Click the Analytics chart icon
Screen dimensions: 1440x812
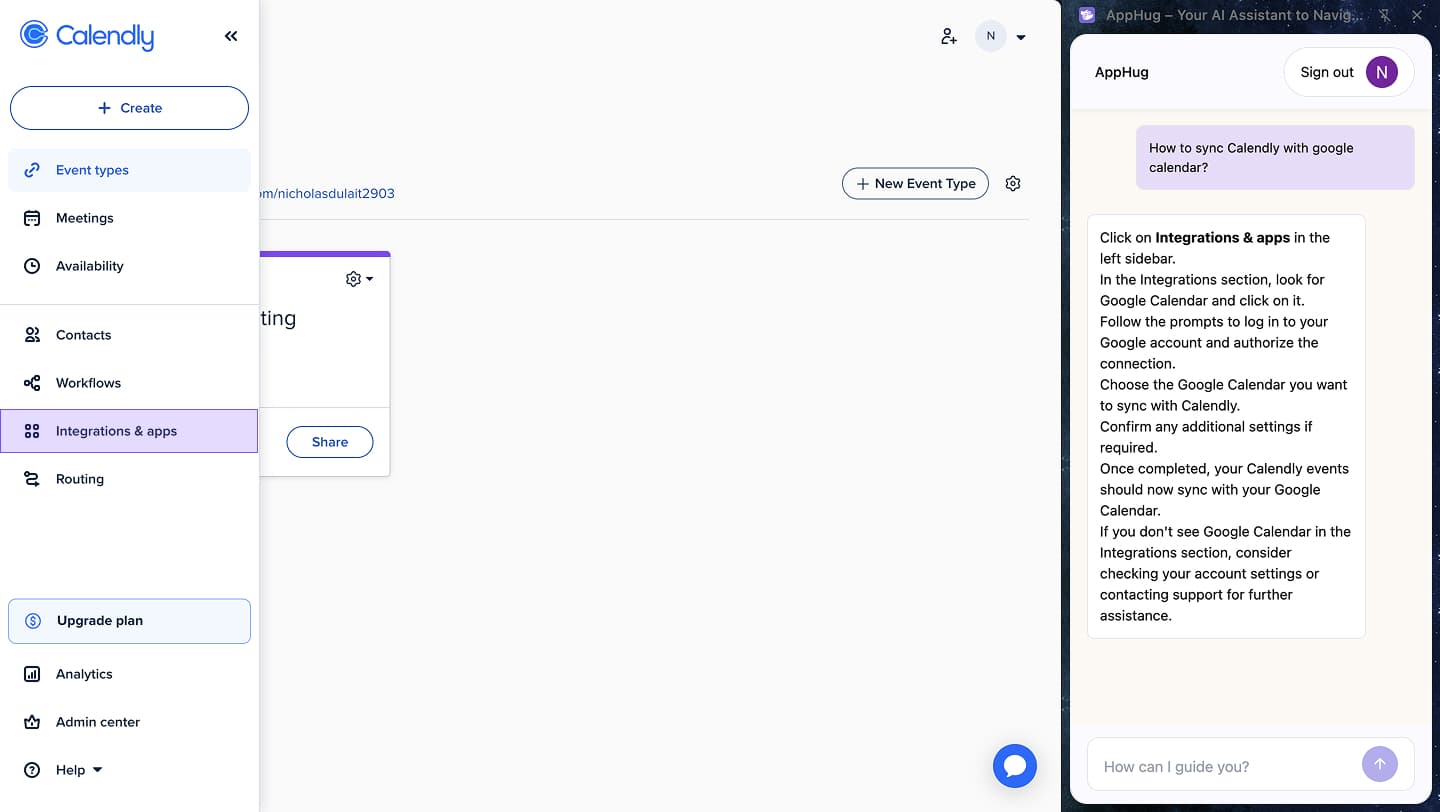(32, 674)
